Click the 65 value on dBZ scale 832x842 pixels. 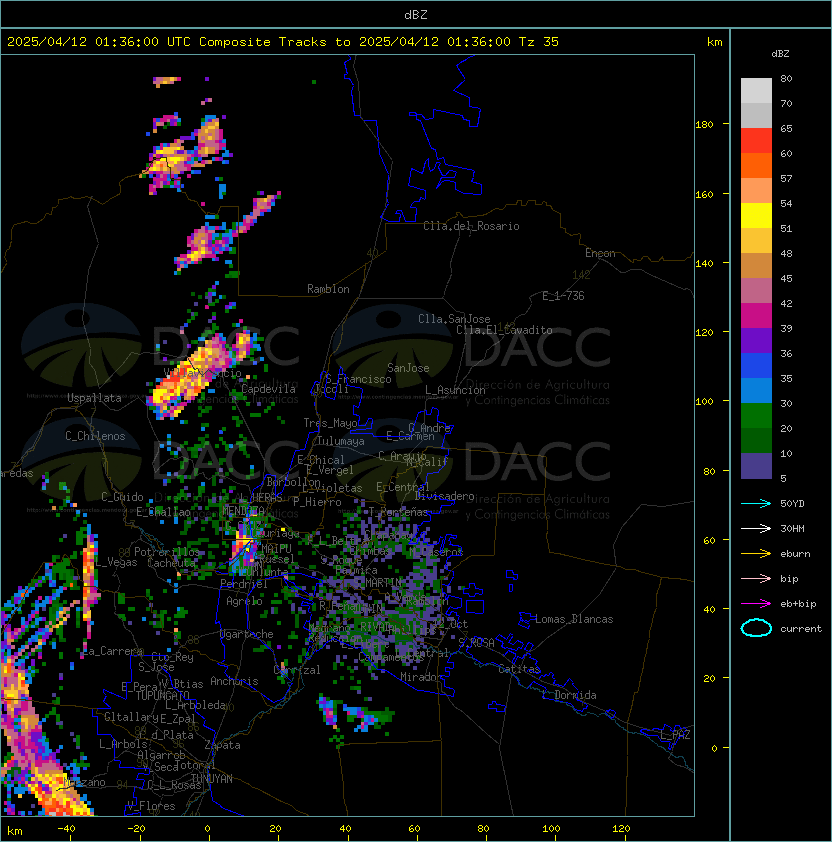786,128
